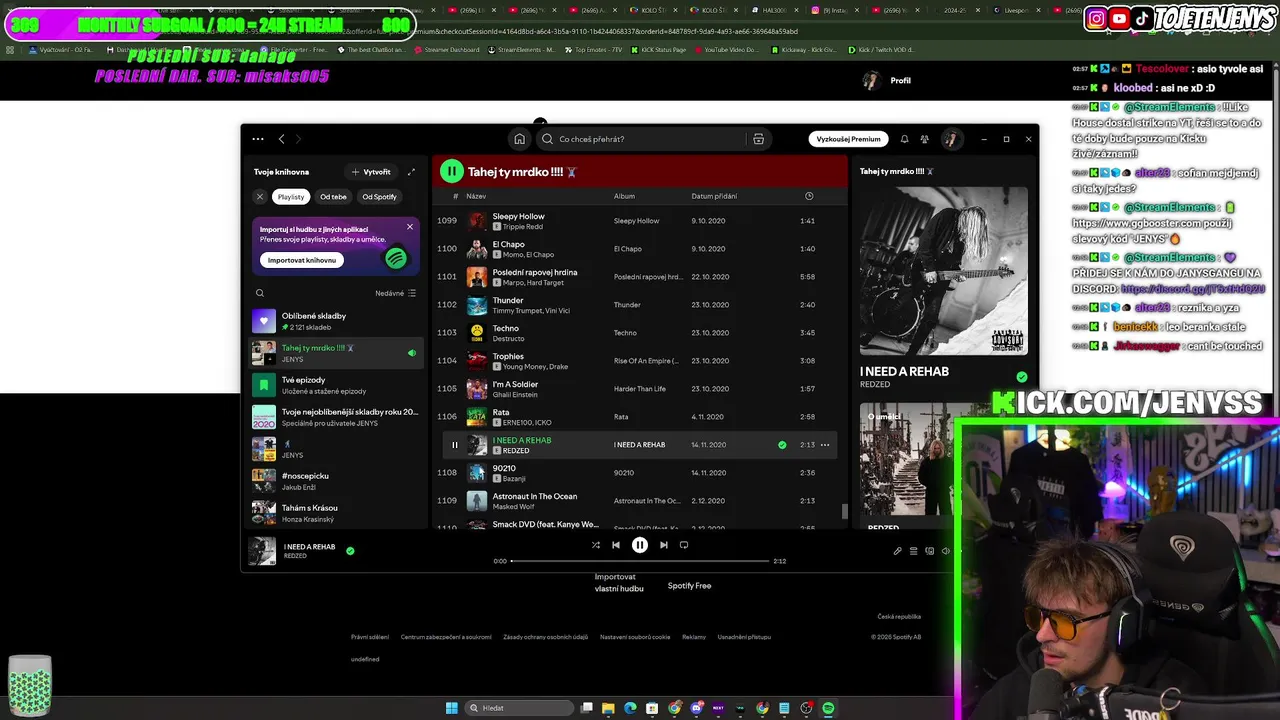Sort by the Album column header
The width and height of the screenshot is (1280, 720).
(624, 196)
